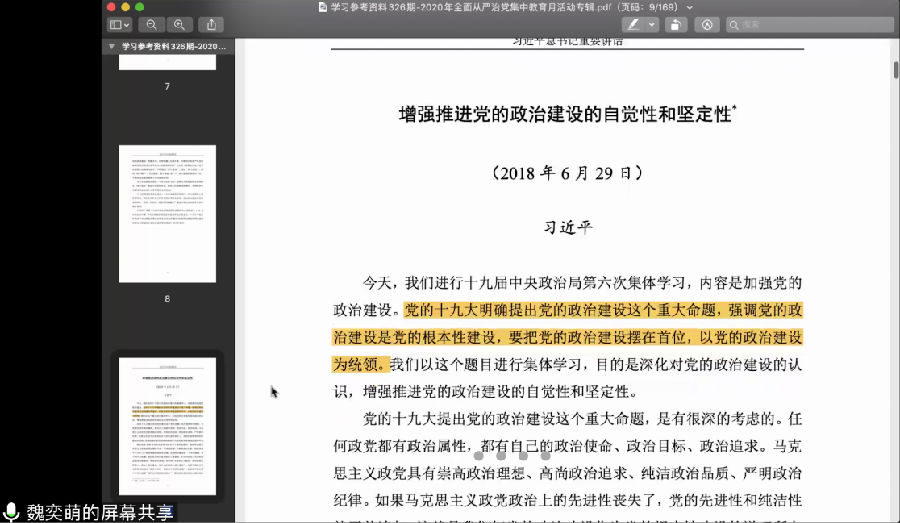Screen dimensions: 900x523
Task: Select page 8 thumbnail in sidebar
Action: 167,213
